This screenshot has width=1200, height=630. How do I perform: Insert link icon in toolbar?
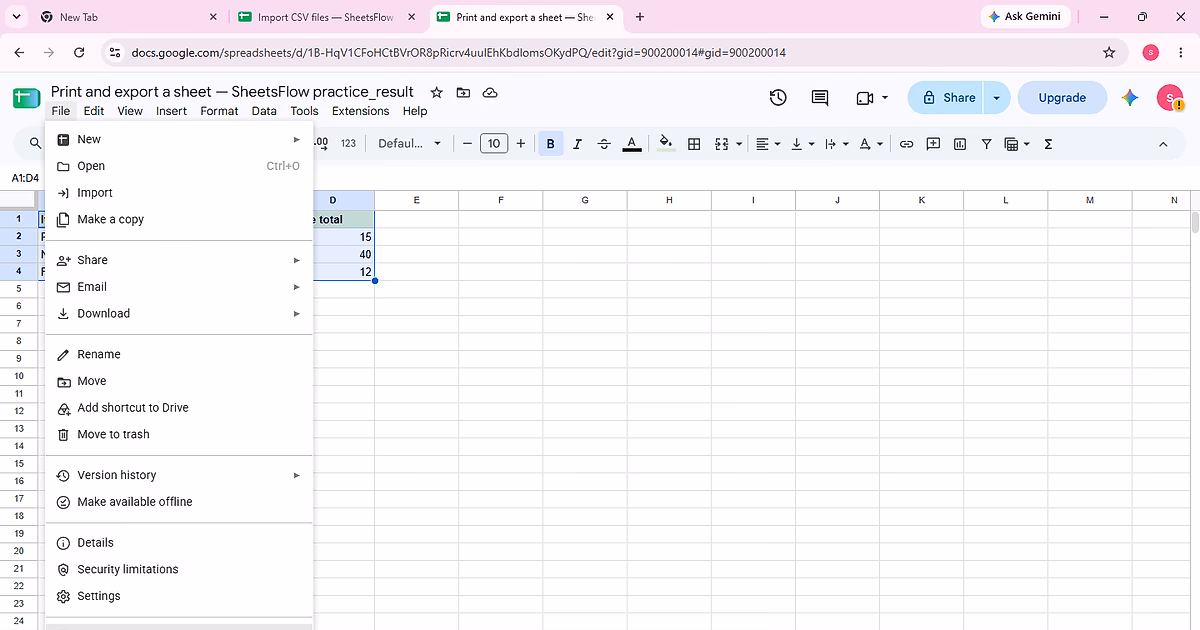pyautogui.click(x=906, y=144)
